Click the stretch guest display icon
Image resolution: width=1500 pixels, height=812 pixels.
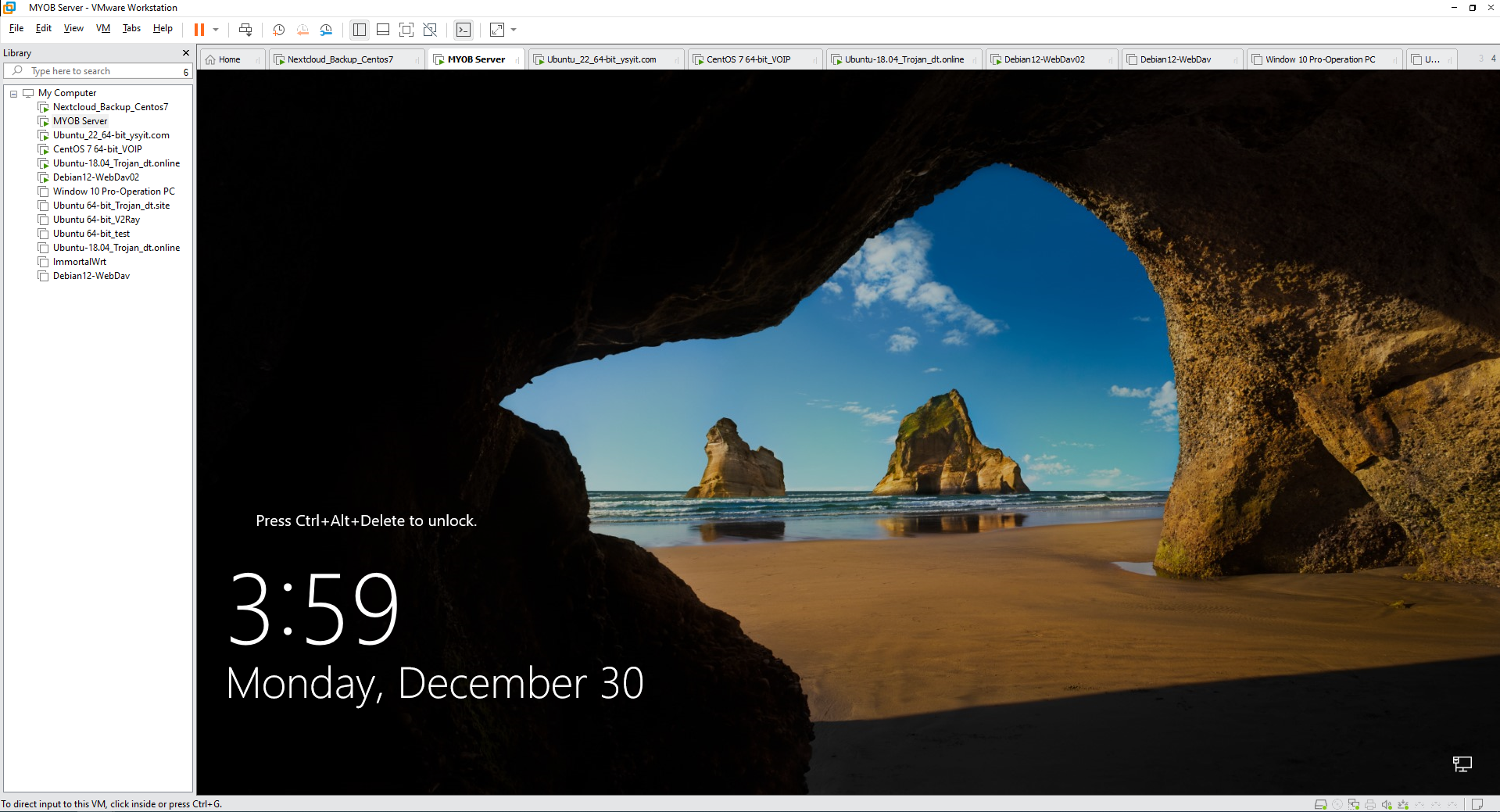497,30
